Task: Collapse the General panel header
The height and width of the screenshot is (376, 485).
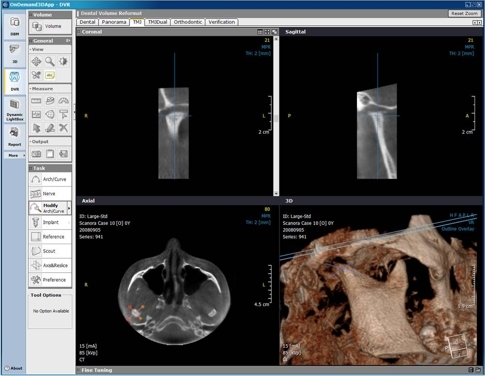Action: tap(50, 41)
